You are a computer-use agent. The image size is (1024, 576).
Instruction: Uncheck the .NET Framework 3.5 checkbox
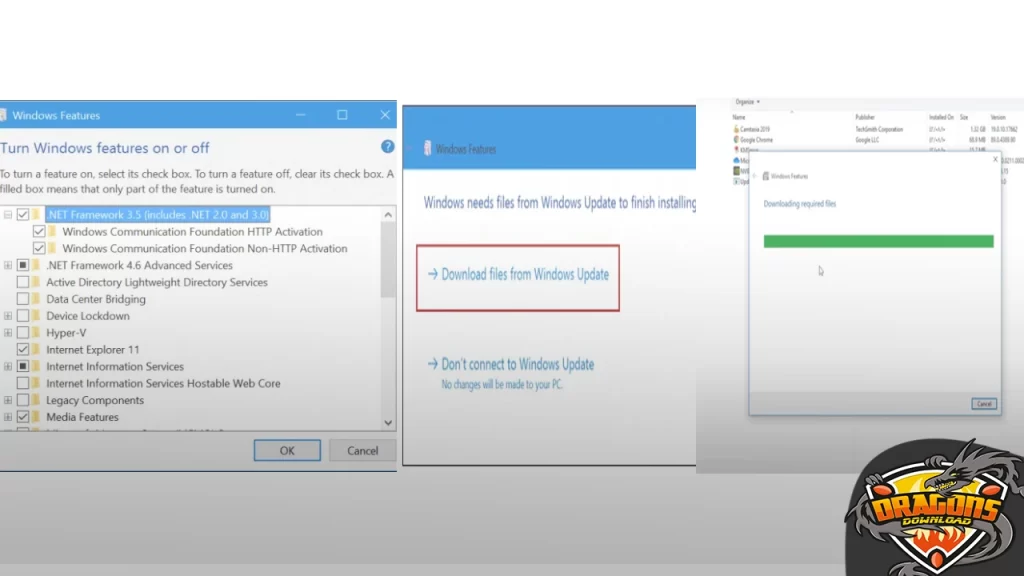click(23, 215)
